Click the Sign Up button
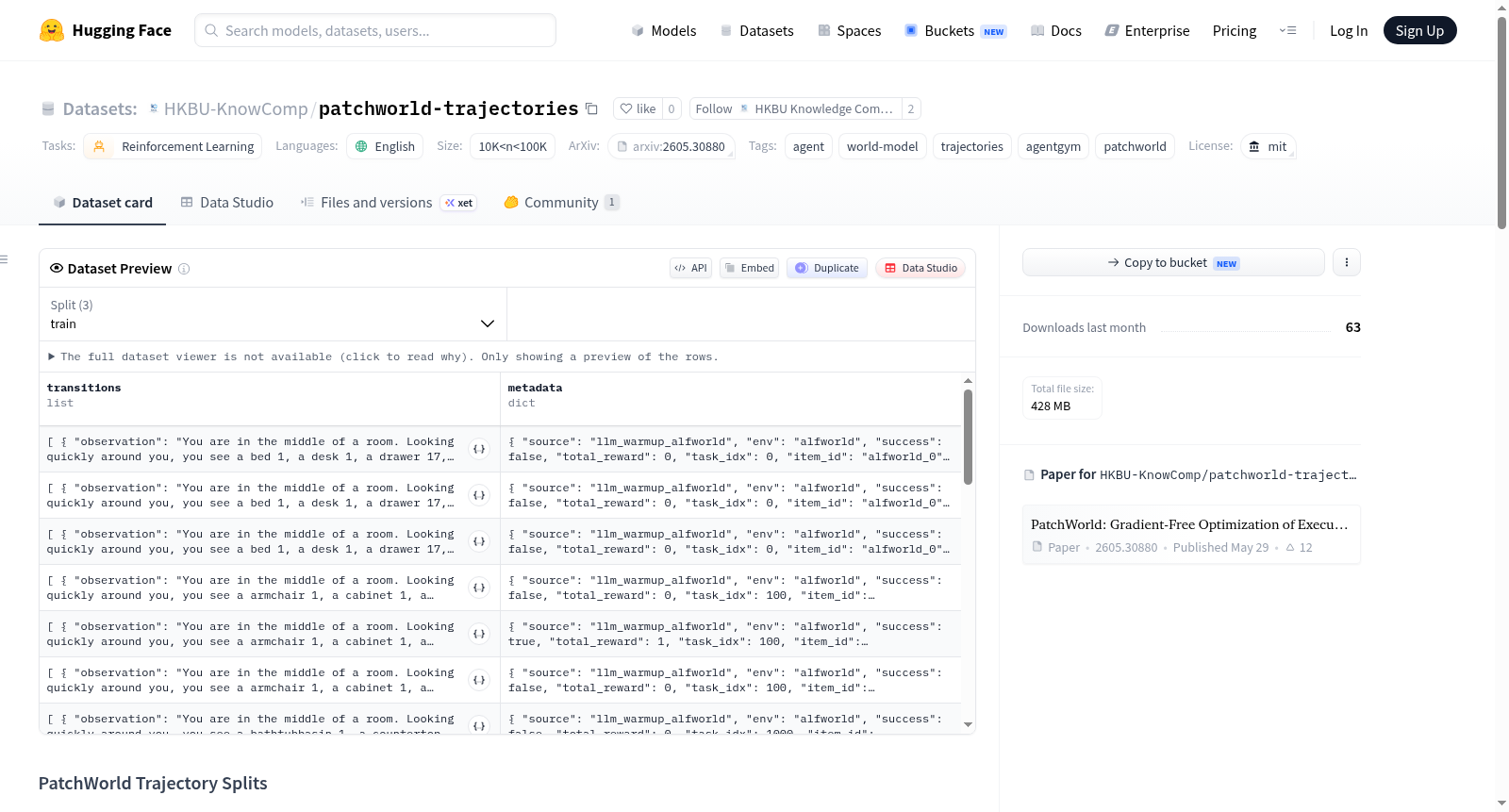The image size is (1509, 812). [x=1419, y=31]
